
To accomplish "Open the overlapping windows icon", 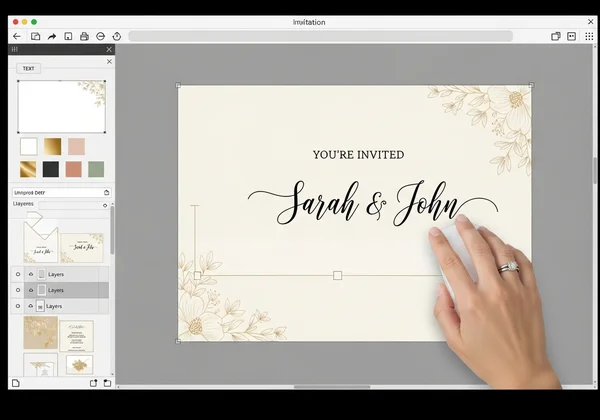I will pos(556,36).
